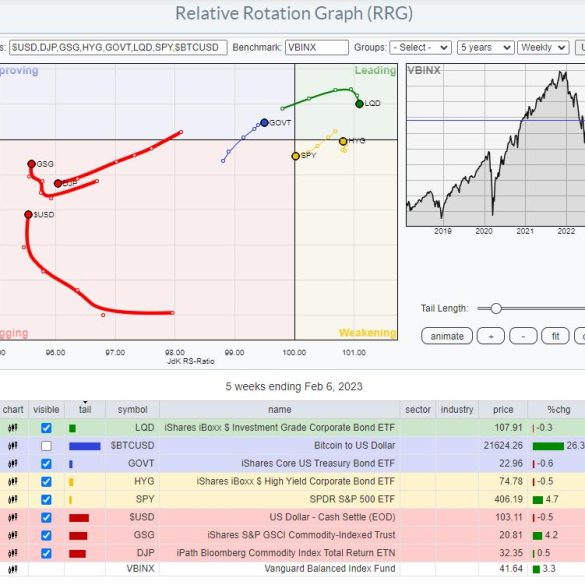
Task: Open chart icon for GSG row
Action: click(13, 535)
